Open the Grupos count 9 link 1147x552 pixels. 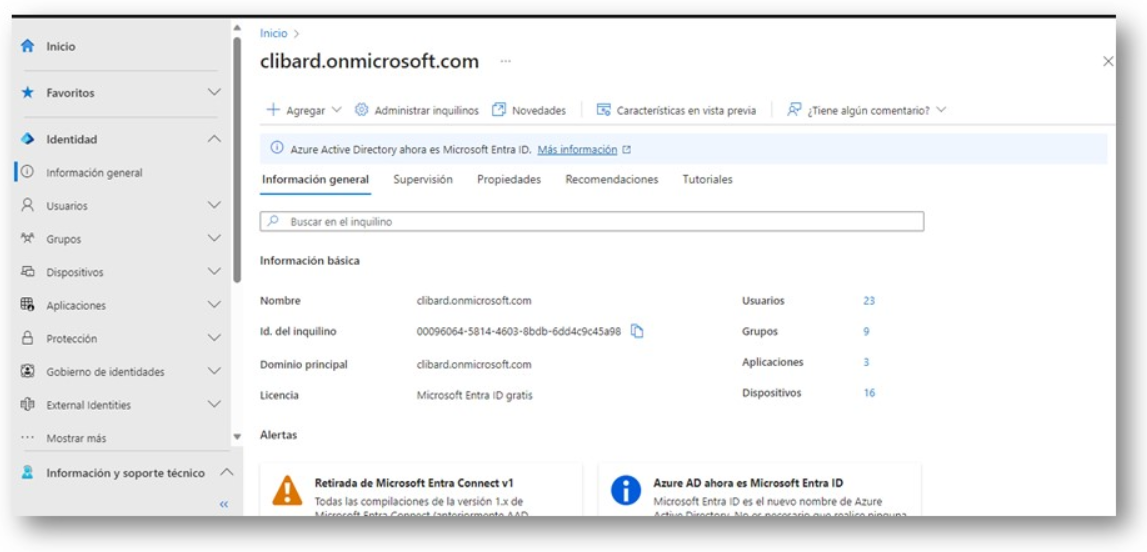(x=866, y=331)
